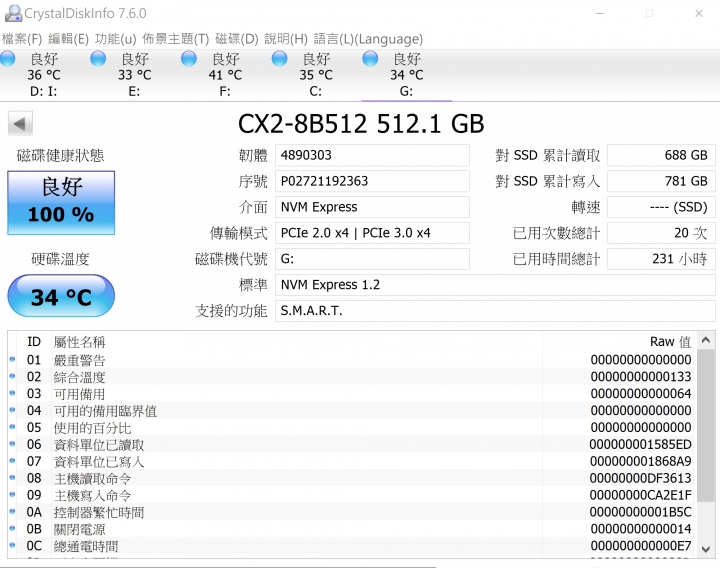The height and width of the screenshot is (568, 720).
Task: Click the blue status orb for drive F:
Action: click(x=189, y=59)
